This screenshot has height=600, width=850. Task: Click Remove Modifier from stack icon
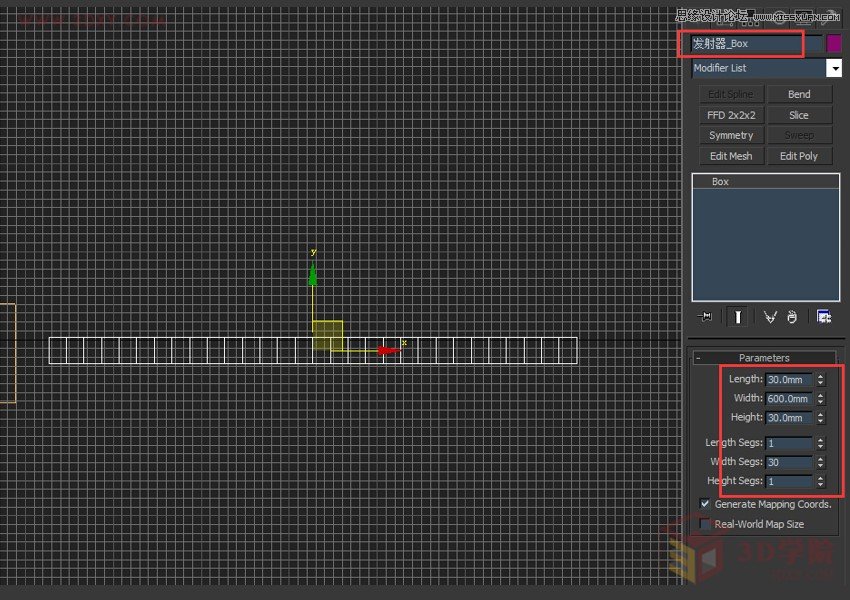click(x=791, y=317)
